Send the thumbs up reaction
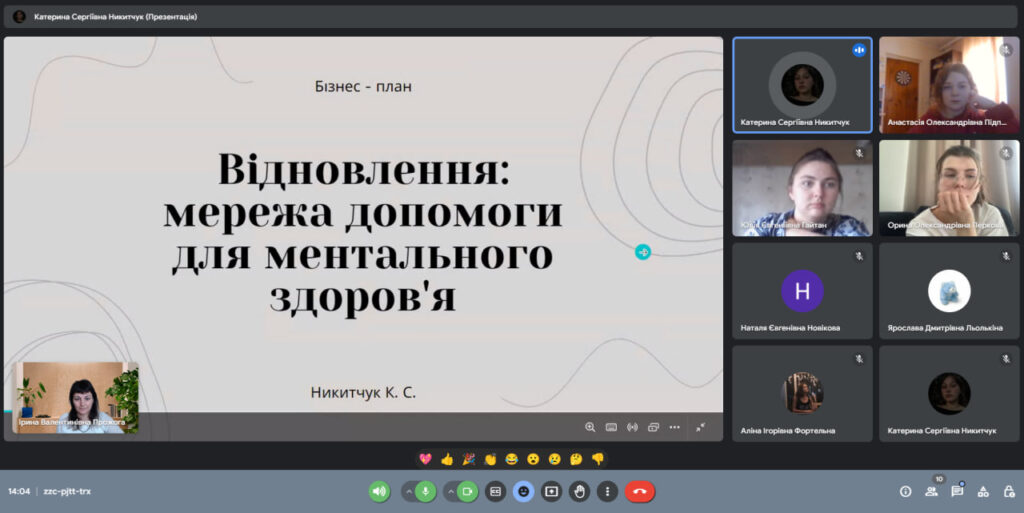 pyautogui.click(x=447, y=459)
